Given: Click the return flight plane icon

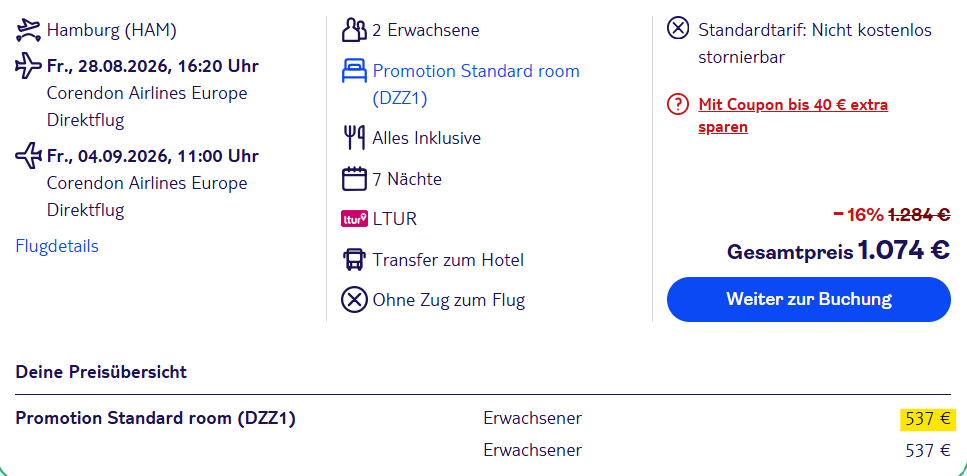Looking at the screenshot, I should pyautogui.click(x=28, y=155).
